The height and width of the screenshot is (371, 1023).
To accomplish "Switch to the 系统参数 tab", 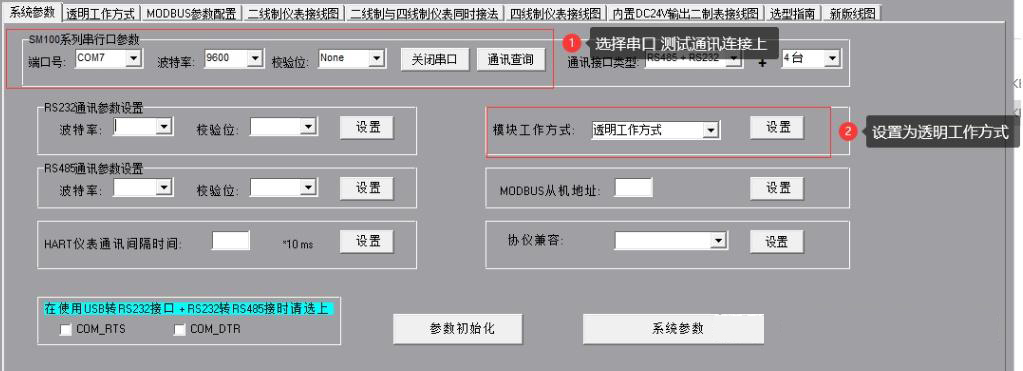I will (31, 13).
